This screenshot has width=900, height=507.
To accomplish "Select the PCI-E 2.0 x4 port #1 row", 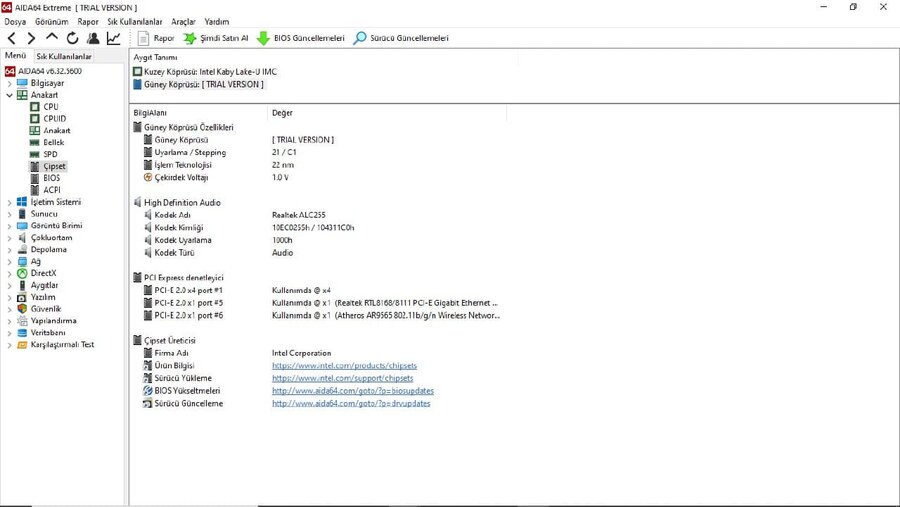I will click(x=188, y=291).
